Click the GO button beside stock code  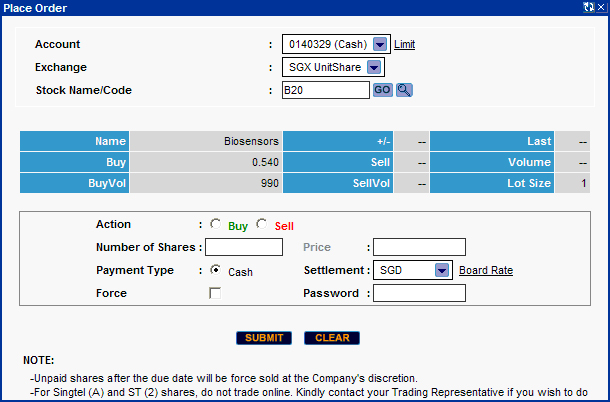point(382,90)
